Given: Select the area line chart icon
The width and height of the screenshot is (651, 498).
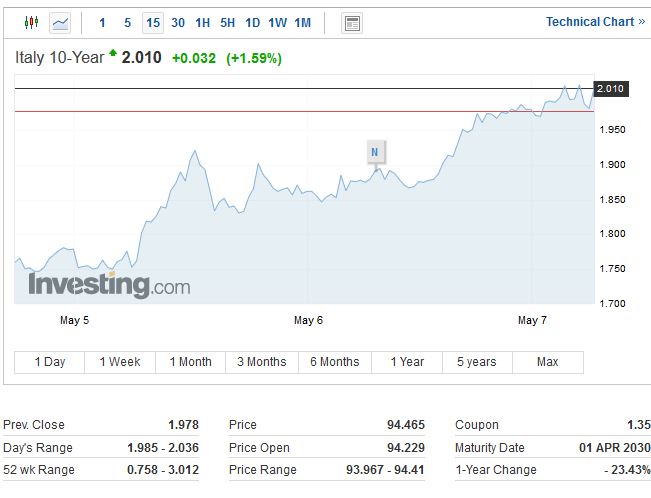Looking at the screenshot, I should point(60,22).
